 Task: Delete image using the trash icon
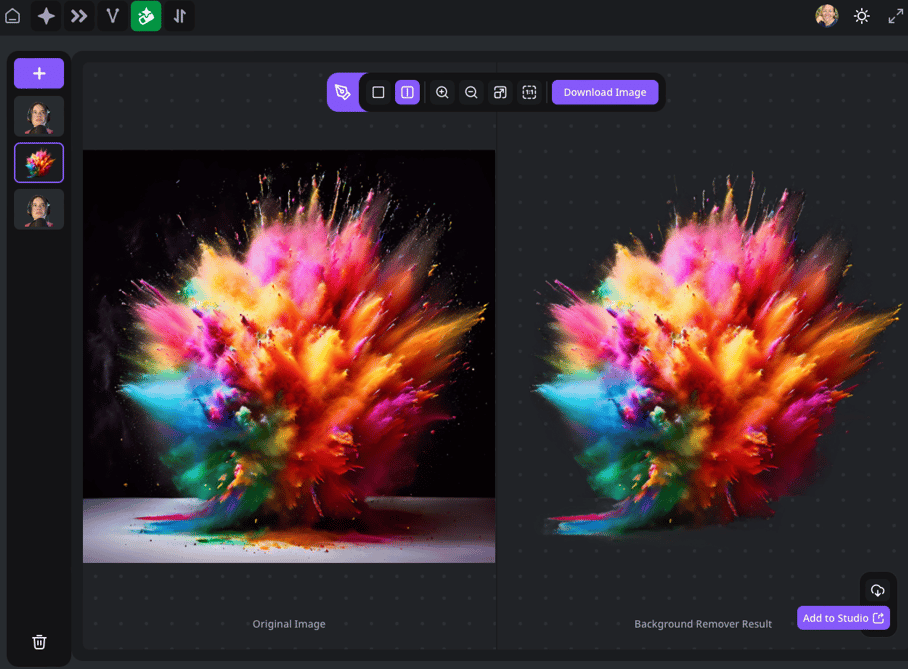39,641
